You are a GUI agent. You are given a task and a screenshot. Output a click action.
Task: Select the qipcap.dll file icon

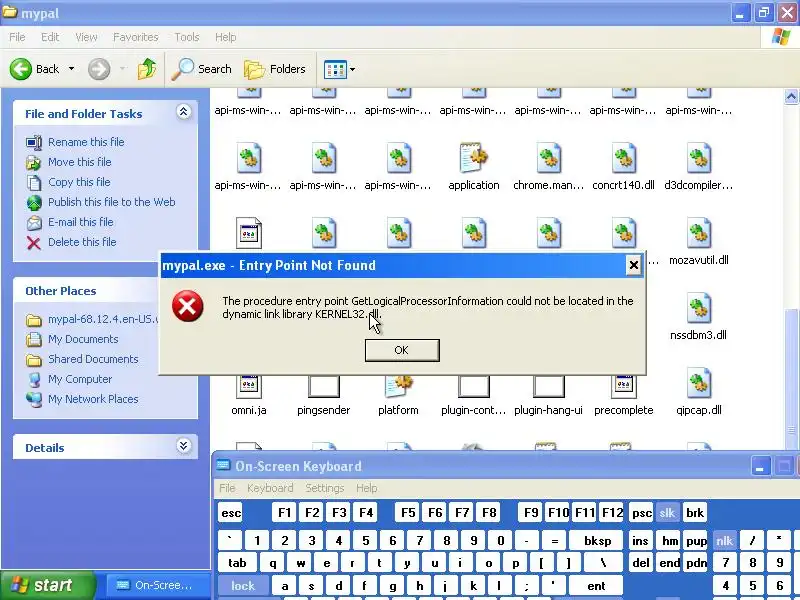698,383
